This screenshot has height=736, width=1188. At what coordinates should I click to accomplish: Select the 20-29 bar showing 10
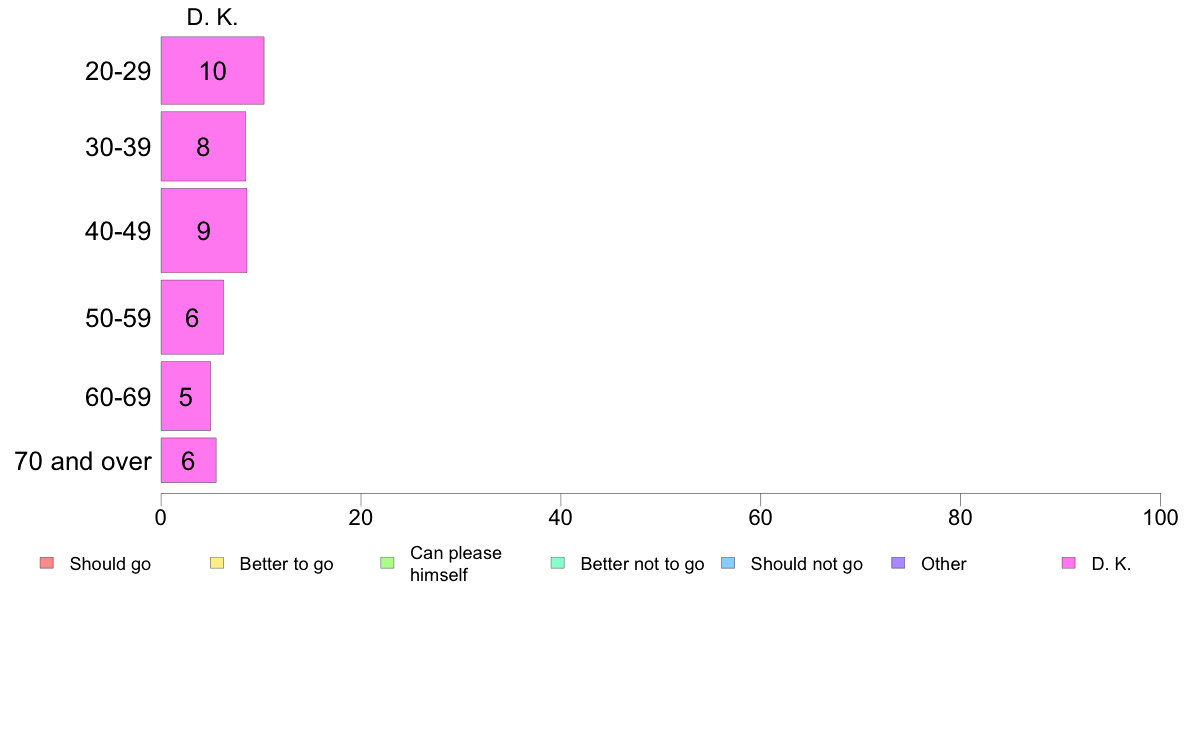pos(212,70)
